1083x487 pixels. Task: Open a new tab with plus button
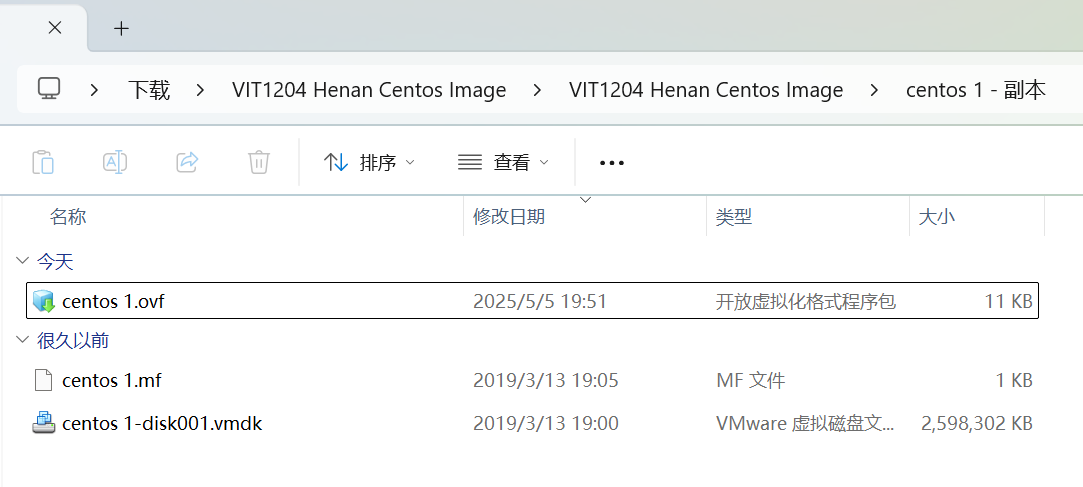(x=122, y=28)
